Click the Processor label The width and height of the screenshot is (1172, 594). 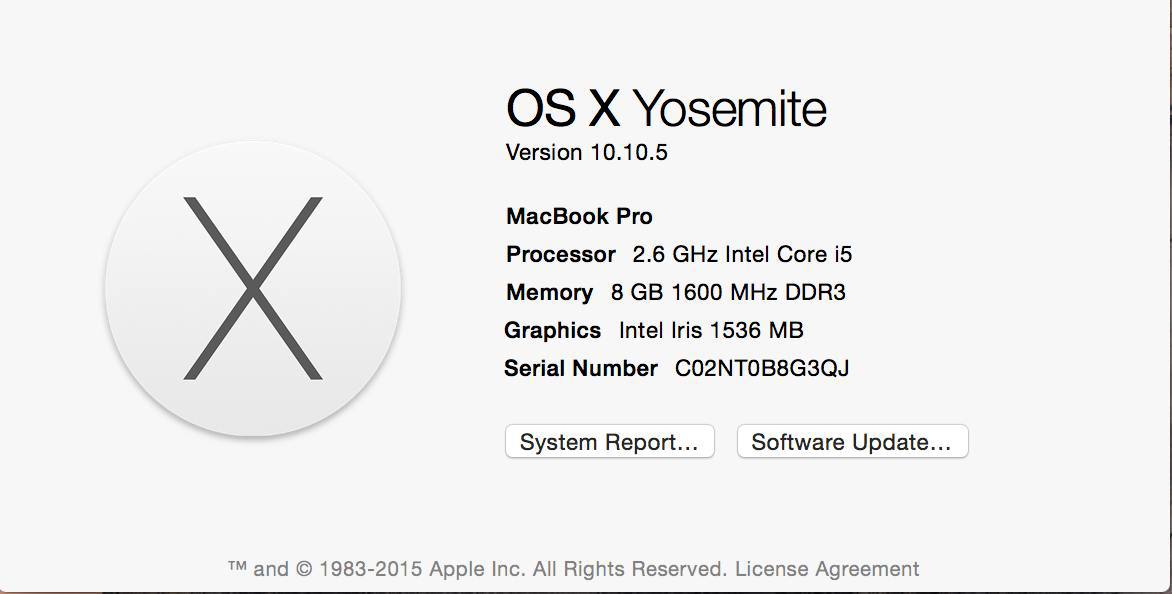coord(561,255)
